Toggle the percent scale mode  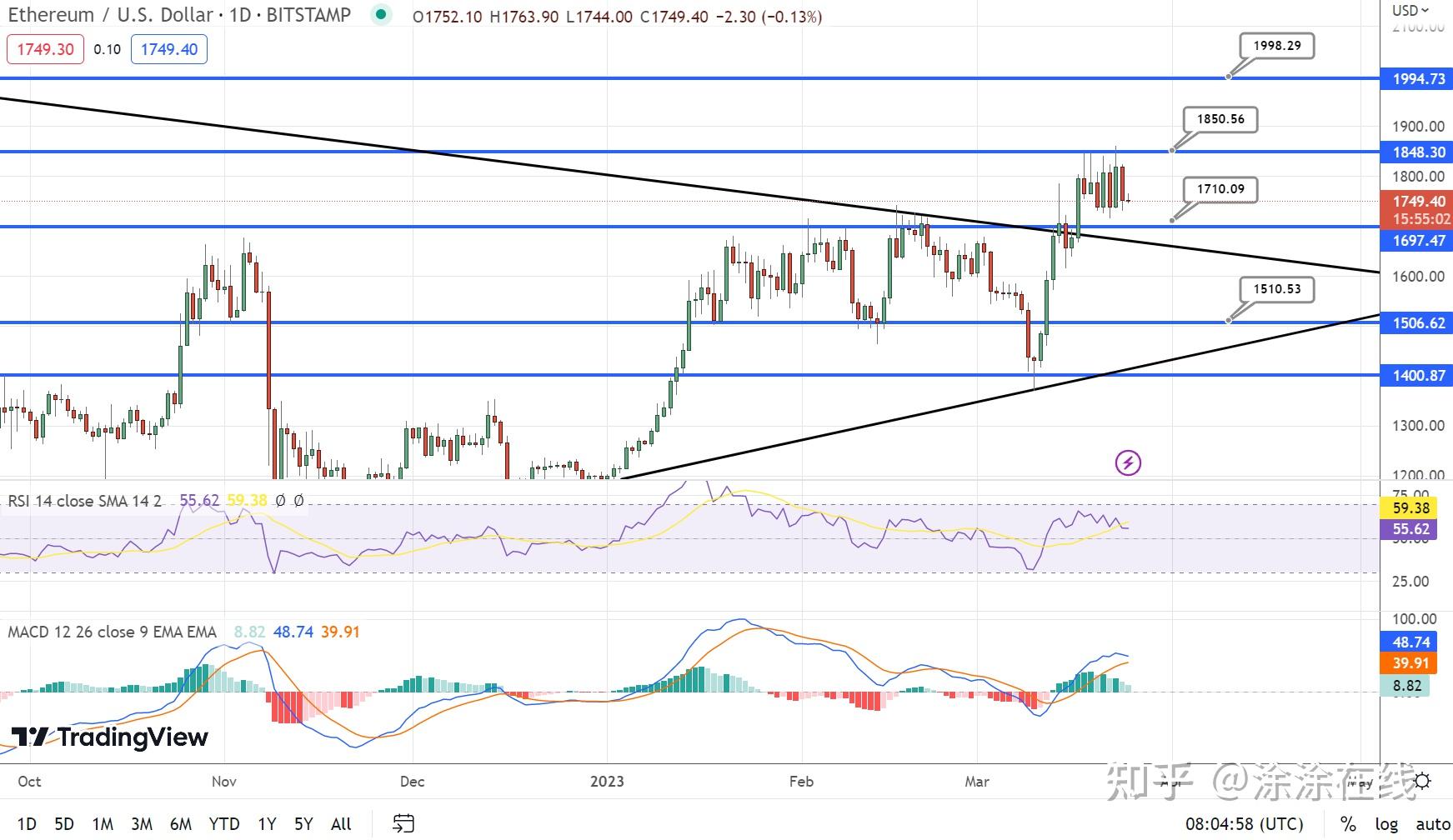click(1347, 823)
